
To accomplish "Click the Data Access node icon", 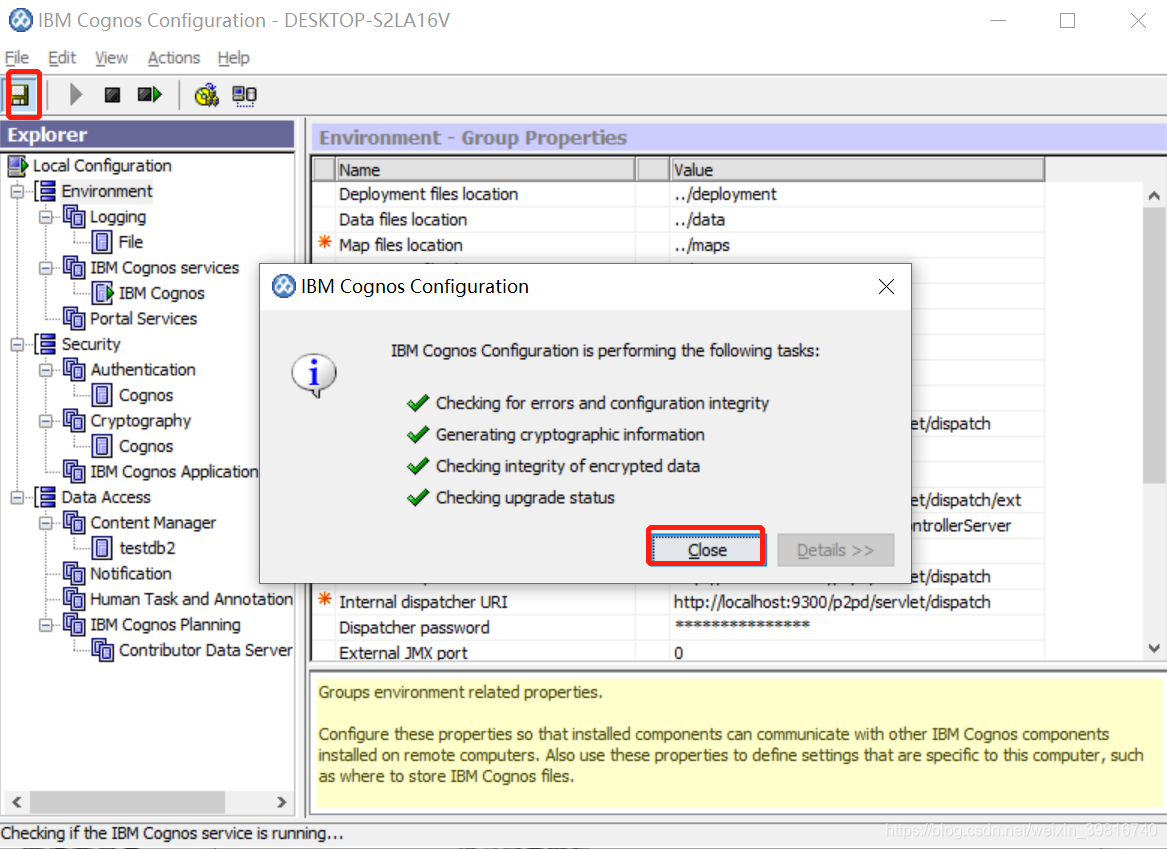I will tap(46, 497).
